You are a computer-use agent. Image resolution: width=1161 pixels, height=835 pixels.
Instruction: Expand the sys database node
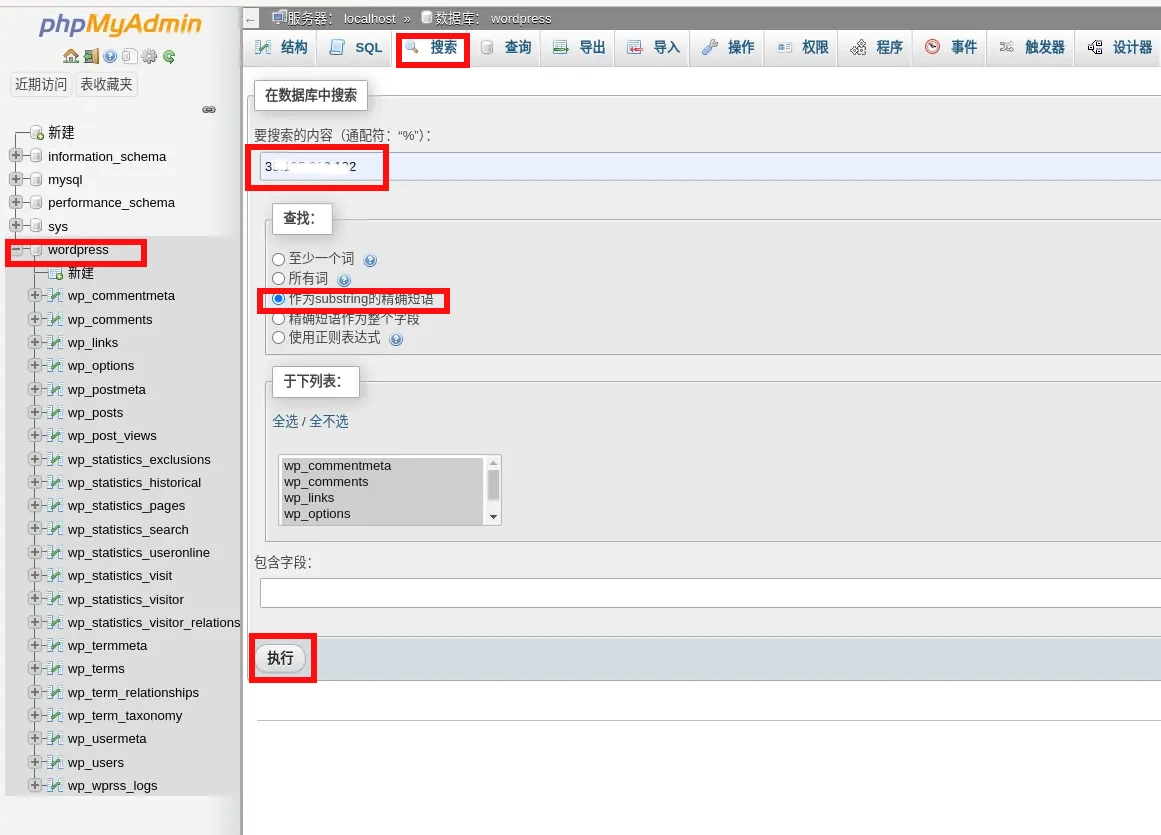16,225
